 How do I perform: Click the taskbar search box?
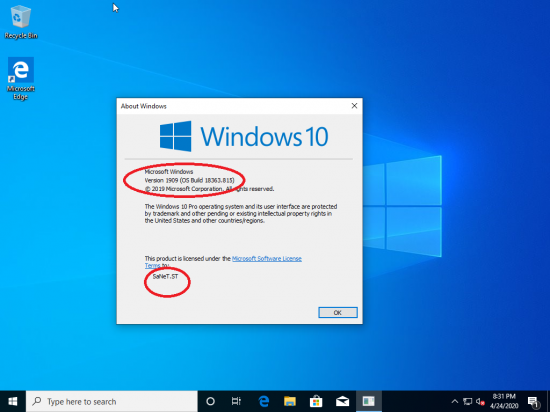(112, 401)
